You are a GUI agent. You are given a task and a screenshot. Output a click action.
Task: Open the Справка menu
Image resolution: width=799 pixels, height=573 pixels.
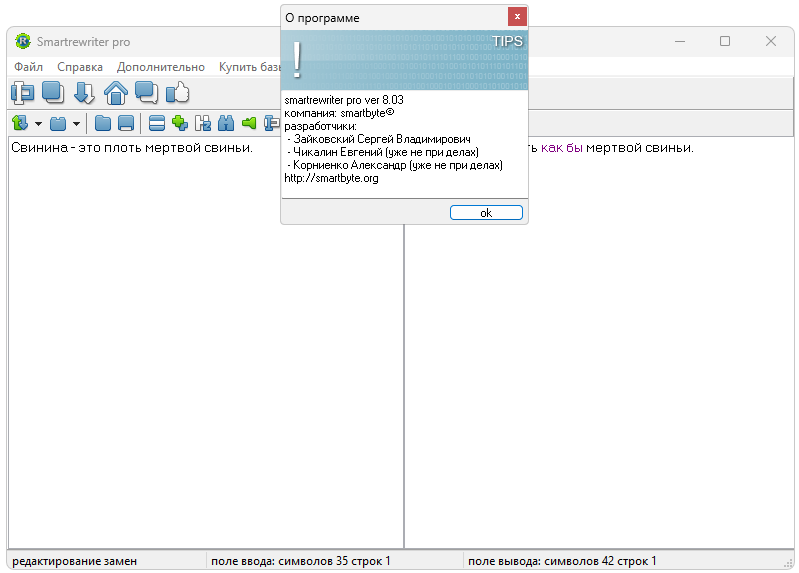[x=79, y=67]
